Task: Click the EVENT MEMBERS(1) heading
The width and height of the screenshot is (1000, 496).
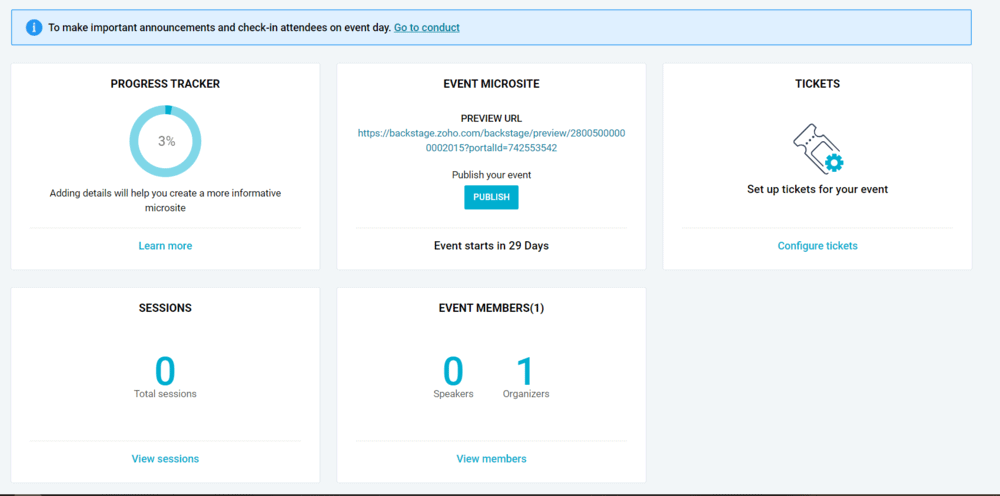Action: click(x=491, y=308)
